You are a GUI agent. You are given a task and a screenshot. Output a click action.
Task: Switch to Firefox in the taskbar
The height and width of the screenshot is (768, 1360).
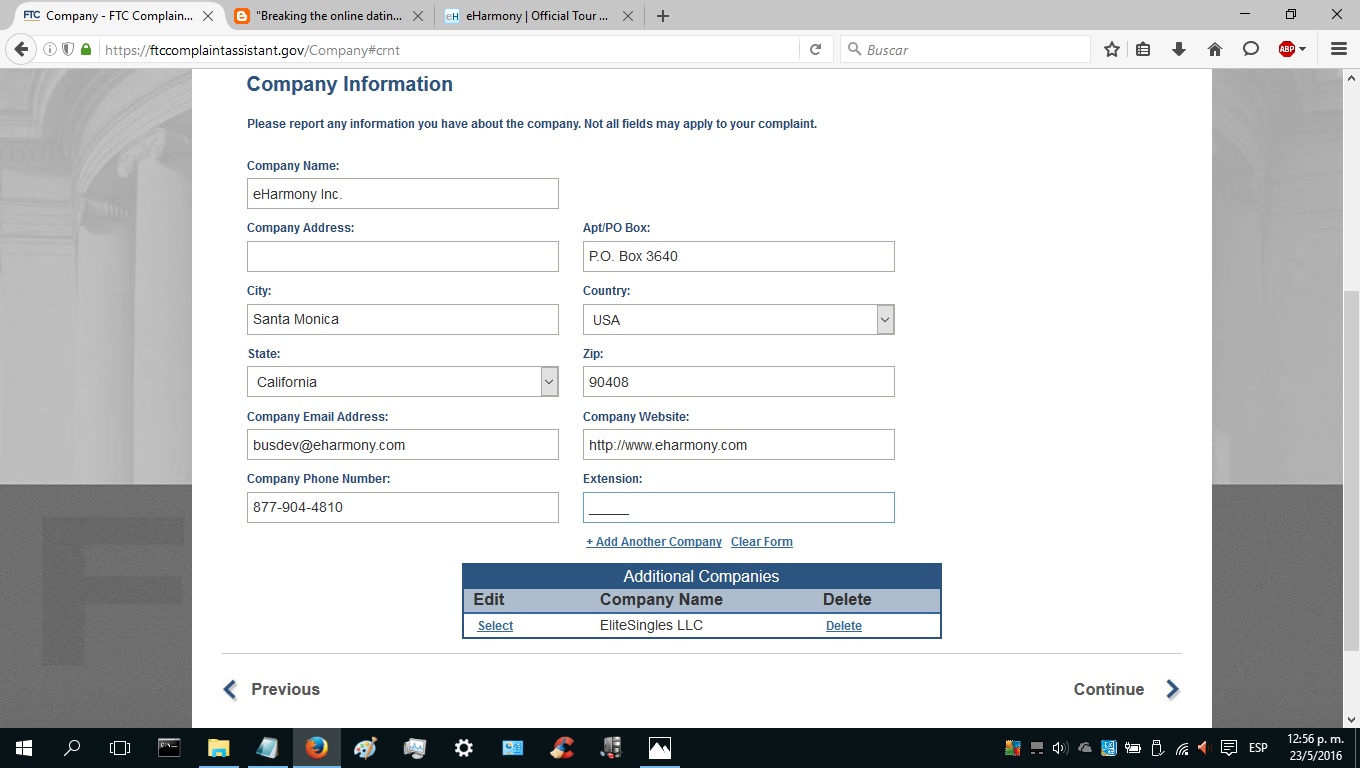pyautogui.click(x=316, y=747)
